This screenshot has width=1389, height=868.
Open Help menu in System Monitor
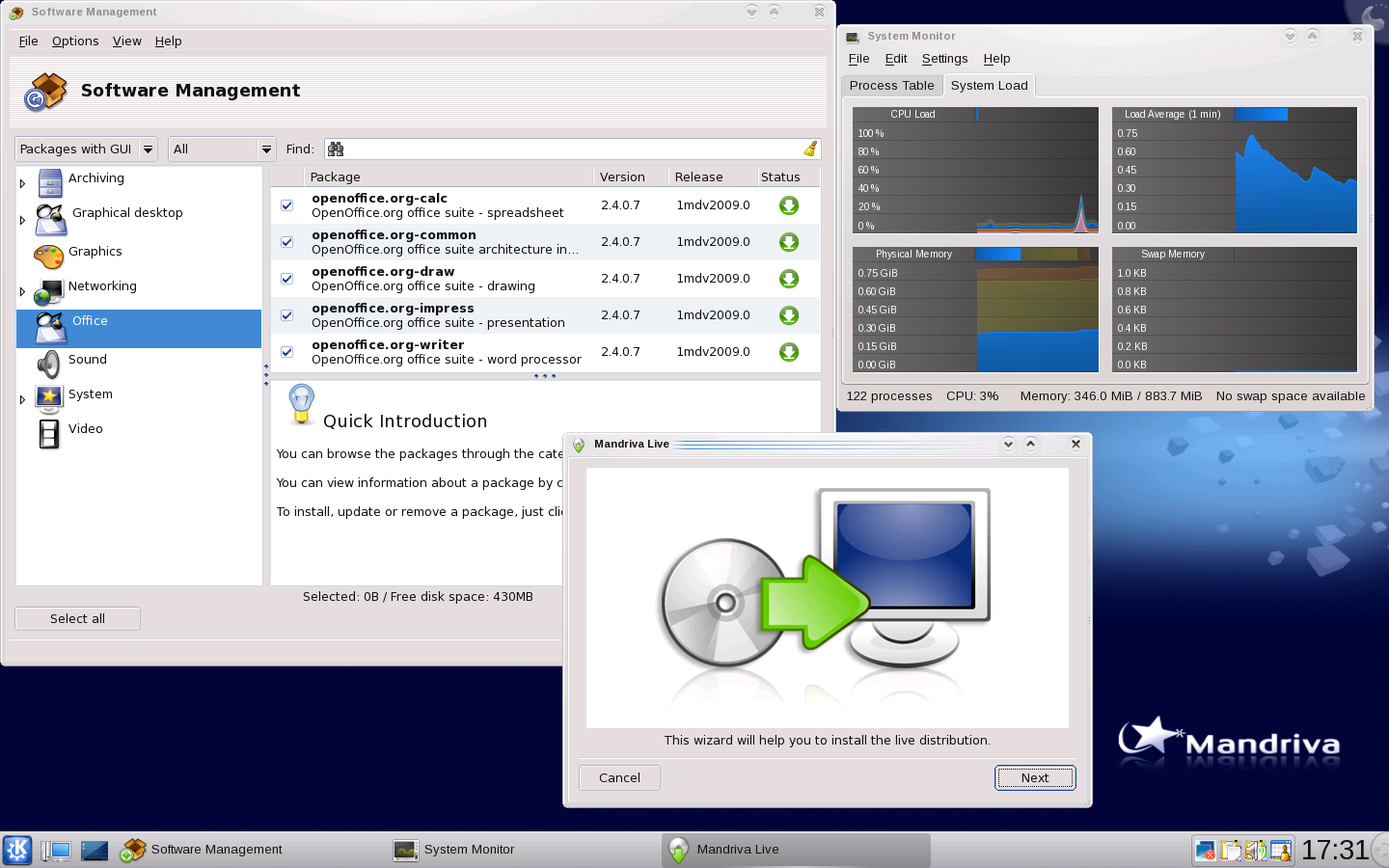coord(997,59)
